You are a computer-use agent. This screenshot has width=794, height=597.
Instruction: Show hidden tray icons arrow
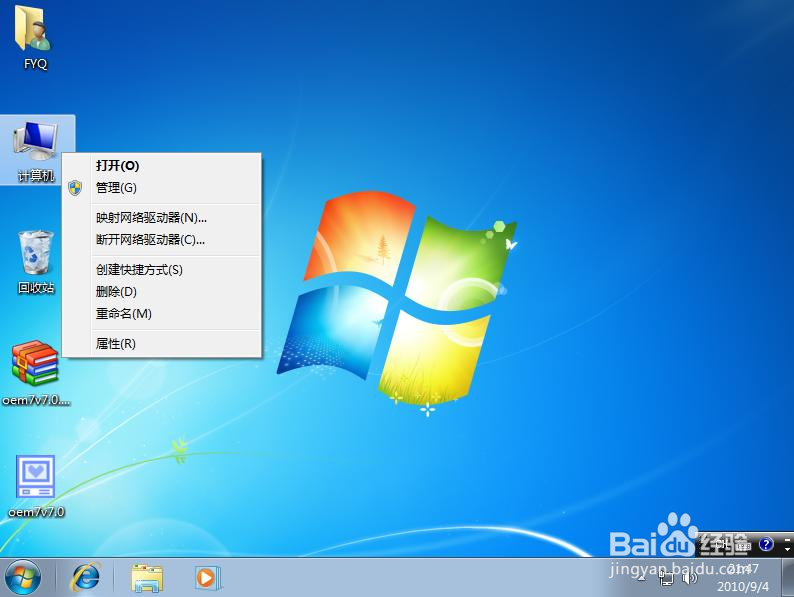642,577
